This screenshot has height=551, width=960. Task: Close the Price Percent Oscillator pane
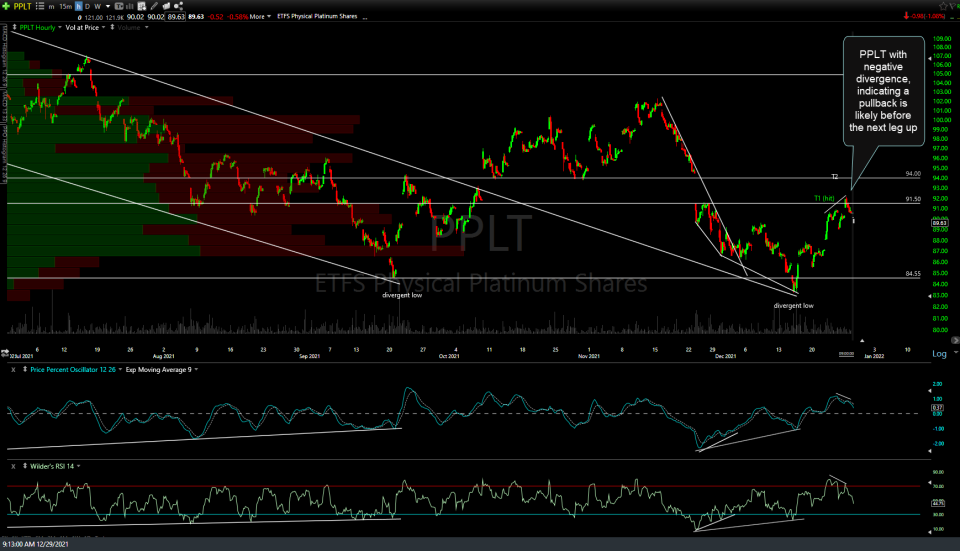click(x=13, y=370)
